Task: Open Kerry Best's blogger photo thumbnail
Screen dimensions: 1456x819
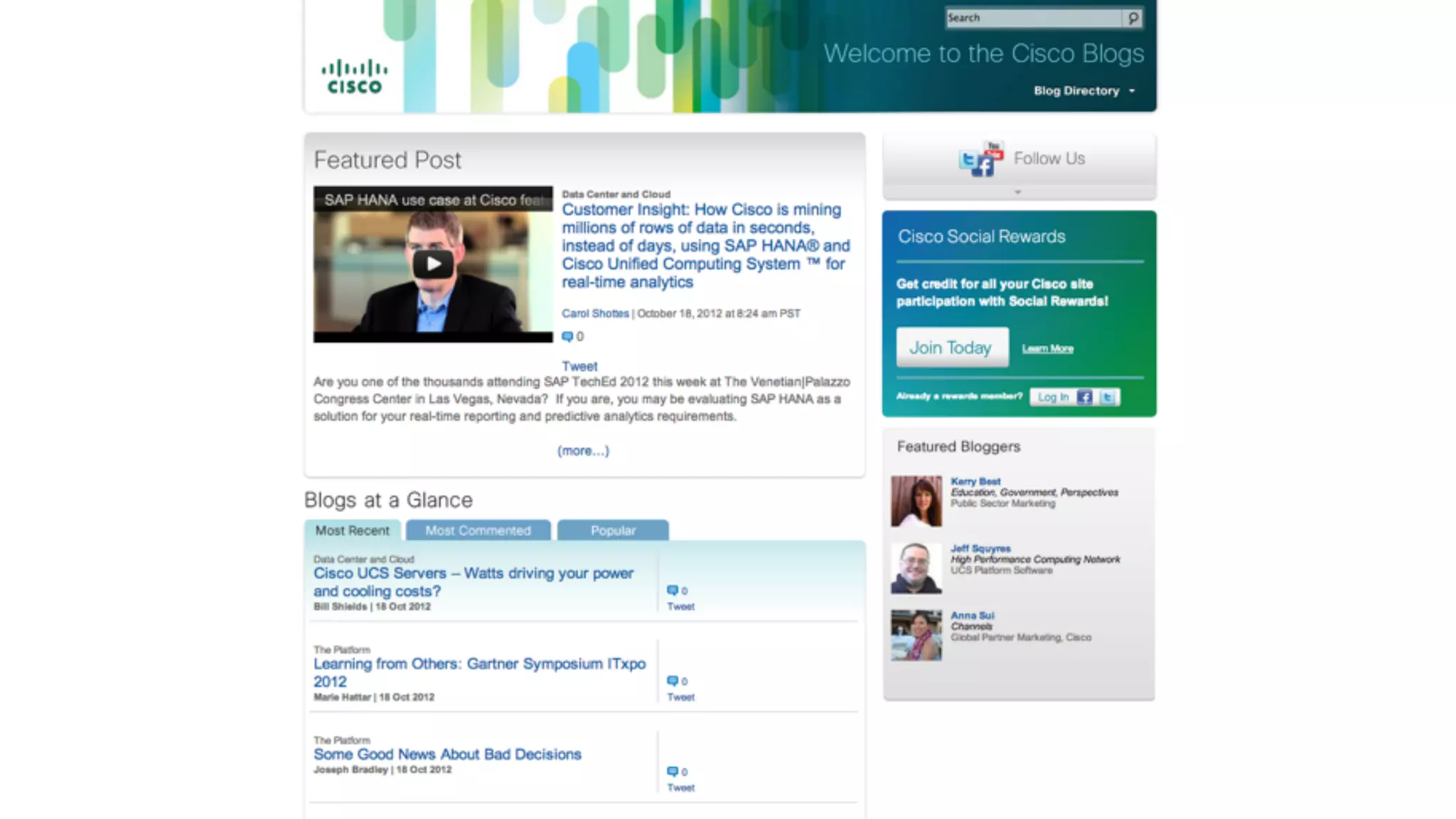Action: tap(916, 501)
